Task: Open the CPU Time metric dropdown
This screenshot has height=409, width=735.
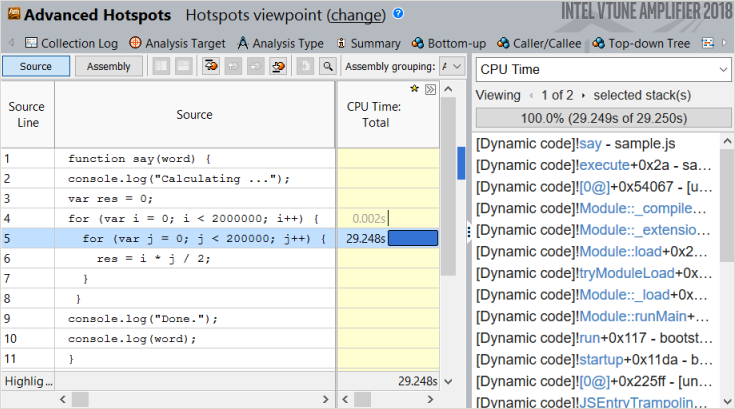Action: [603, 70]
